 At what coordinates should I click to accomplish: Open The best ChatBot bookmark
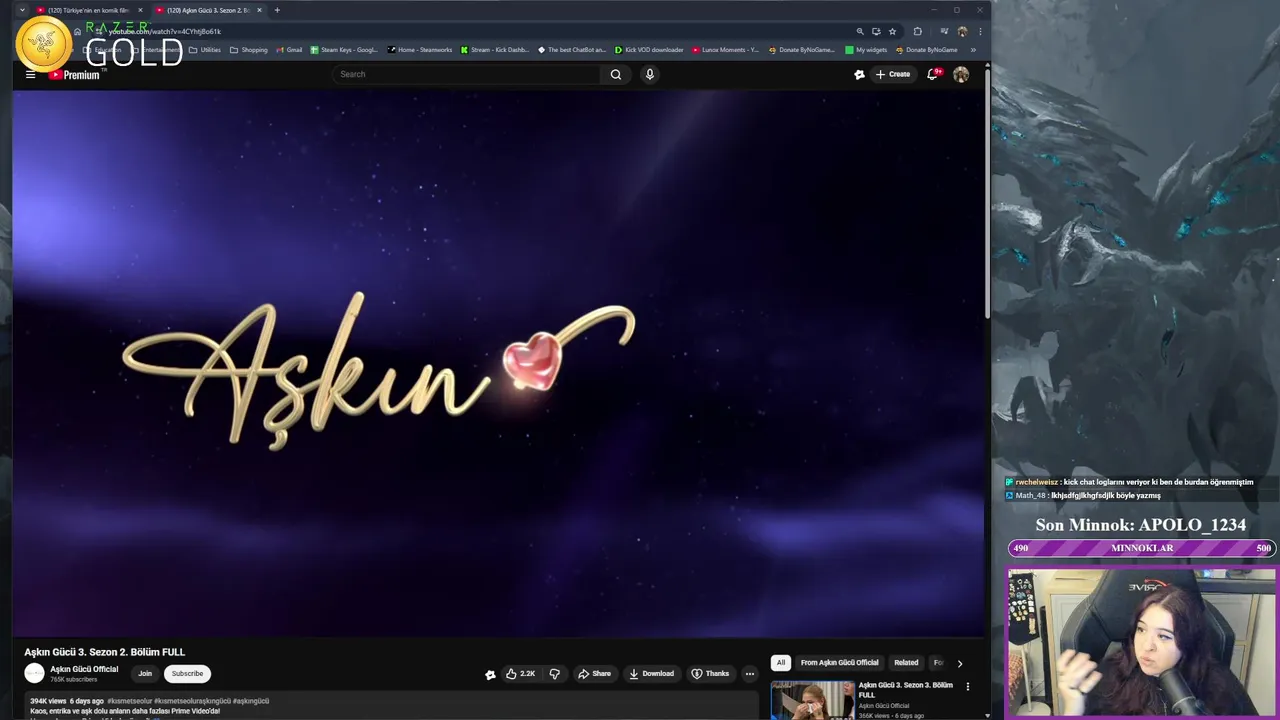coord(572,50)
